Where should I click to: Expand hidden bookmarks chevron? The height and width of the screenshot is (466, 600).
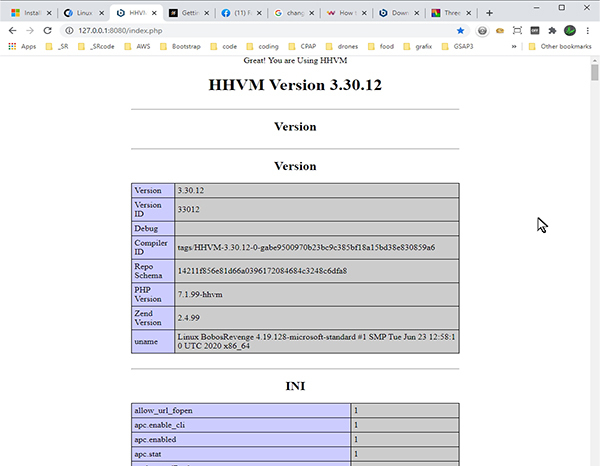click(x=514, y=46)
